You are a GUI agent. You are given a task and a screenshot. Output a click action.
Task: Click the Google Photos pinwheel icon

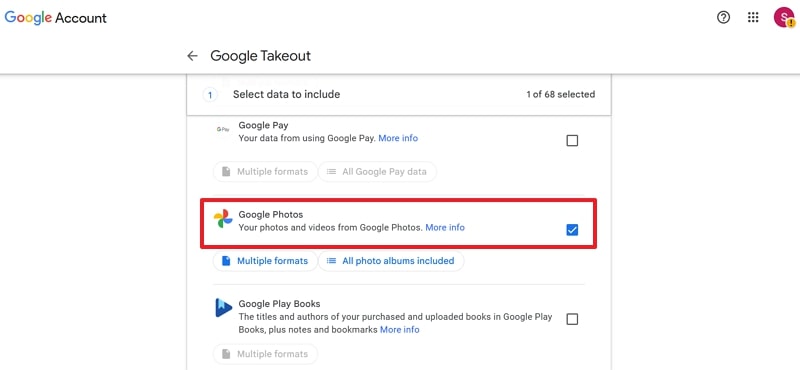click(x=223, y=219)
